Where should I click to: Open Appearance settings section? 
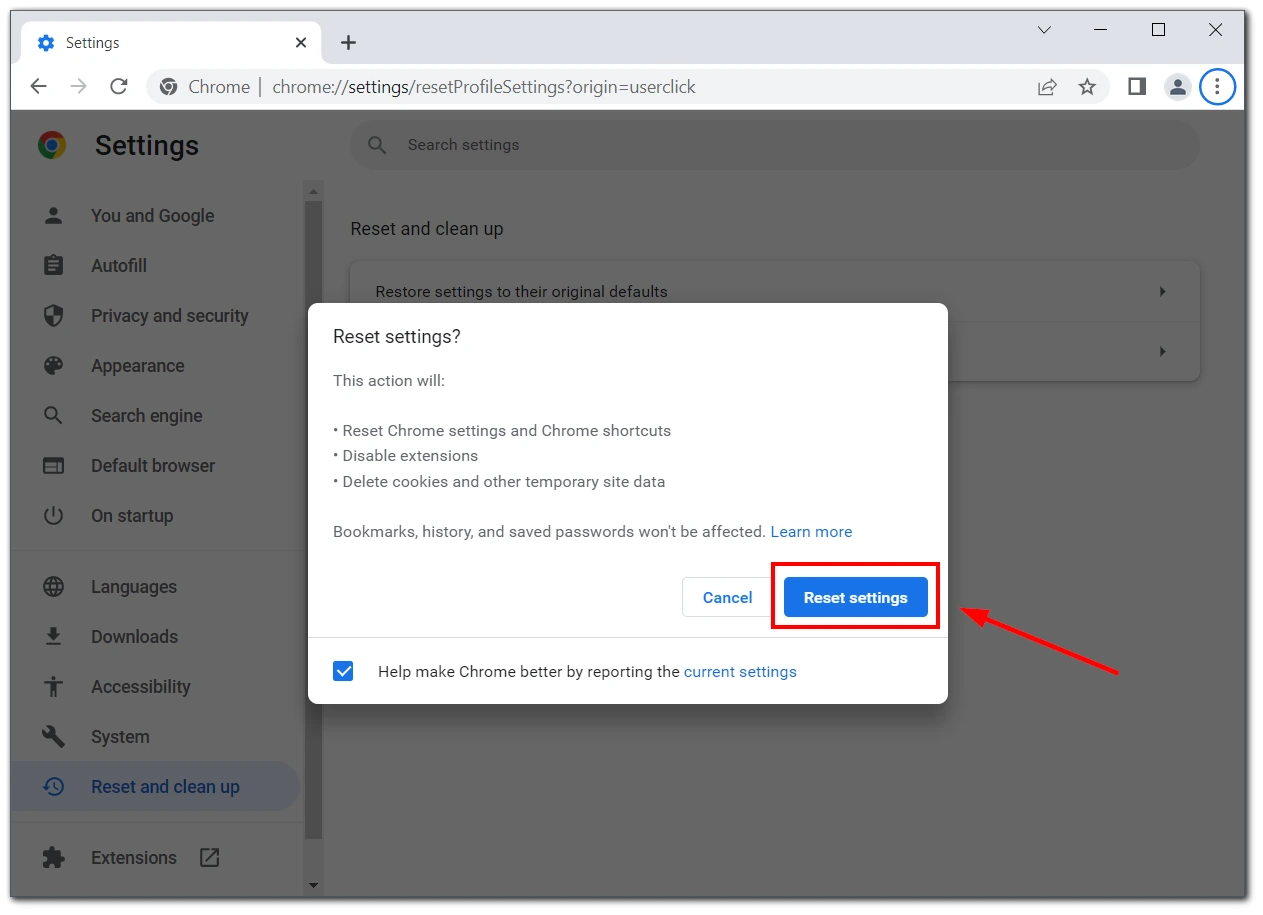pyautogui.click(x=137, y=366)
